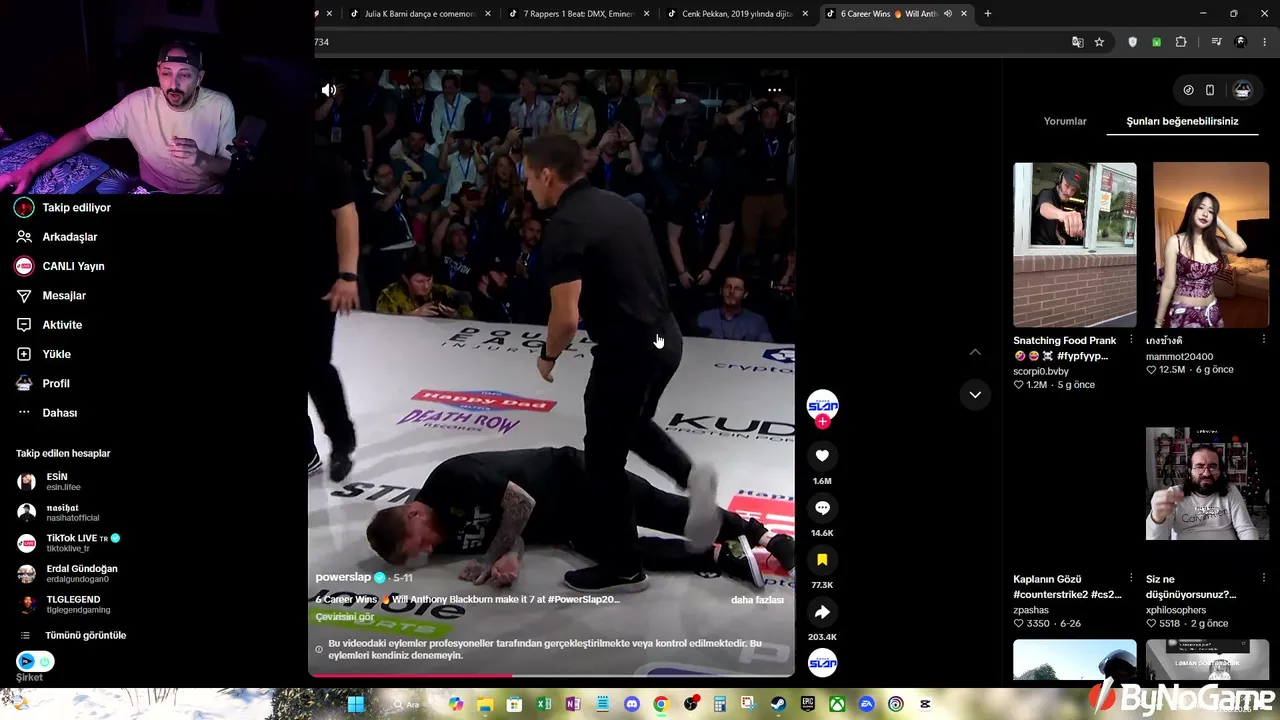Open the video's three-dot options menu

point(774,90)
